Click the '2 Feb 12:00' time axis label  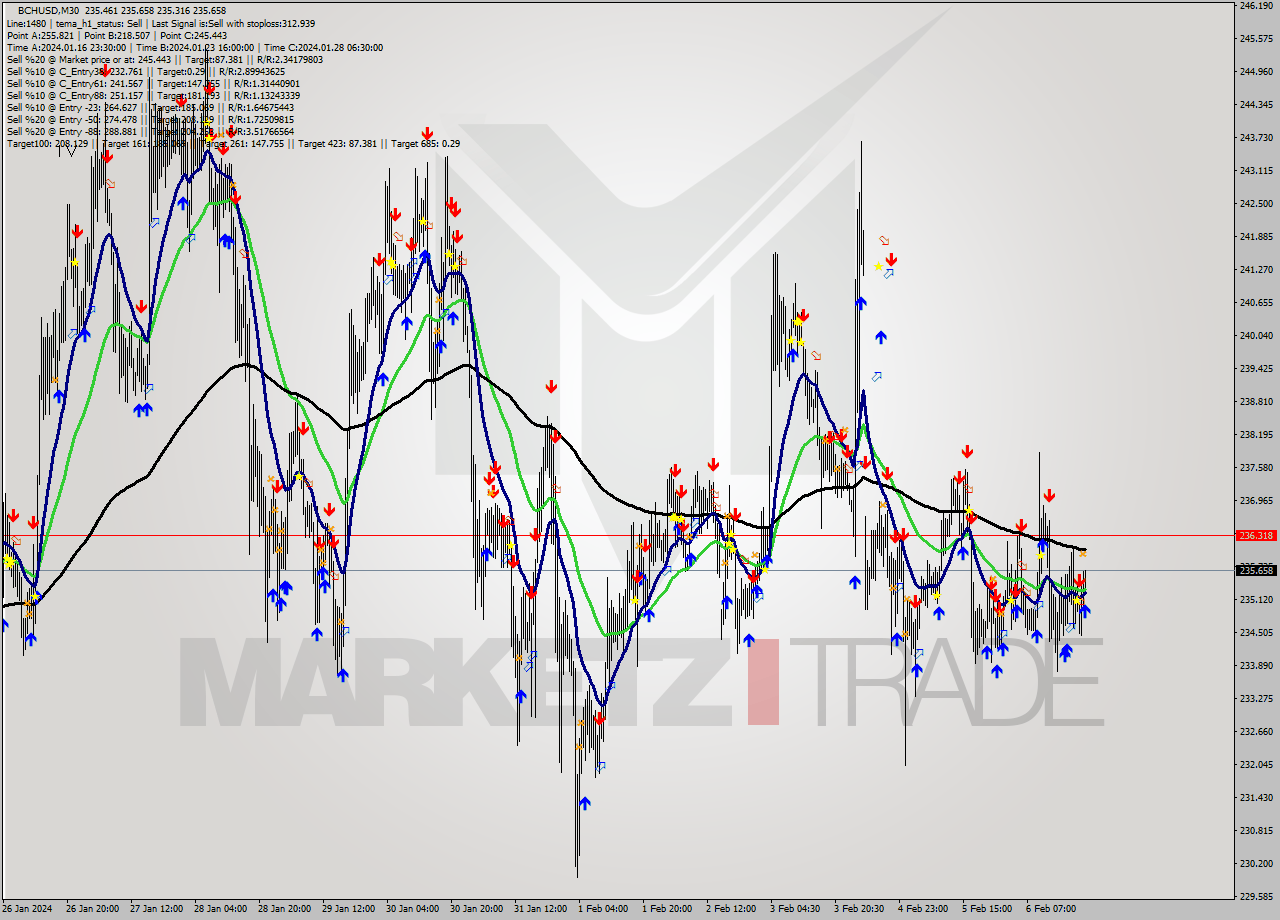732,909
